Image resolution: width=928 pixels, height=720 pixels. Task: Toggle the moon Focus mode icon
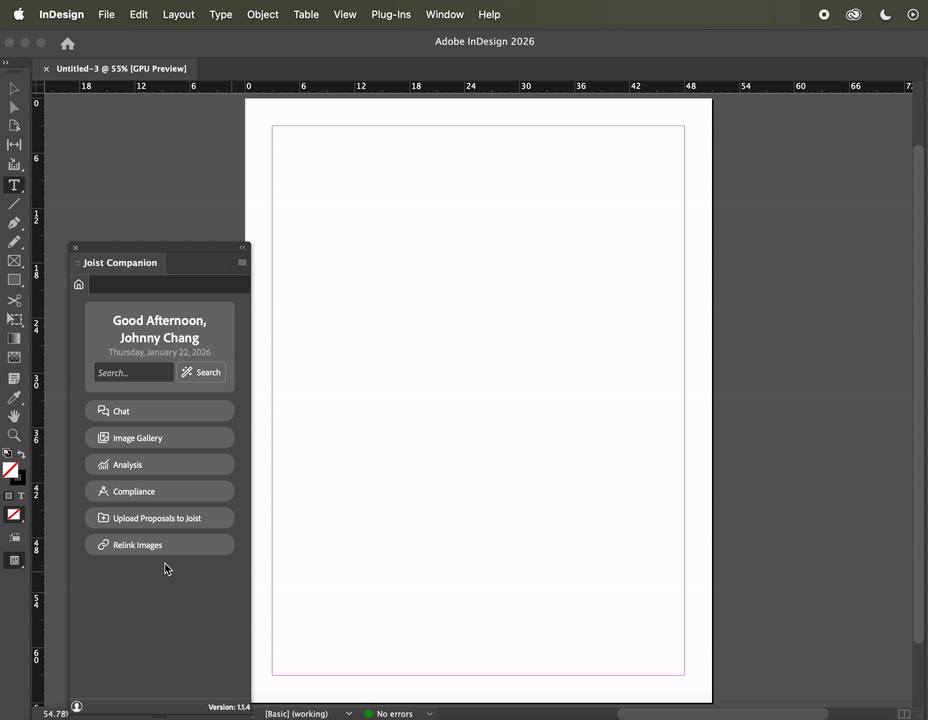point(885,15)
